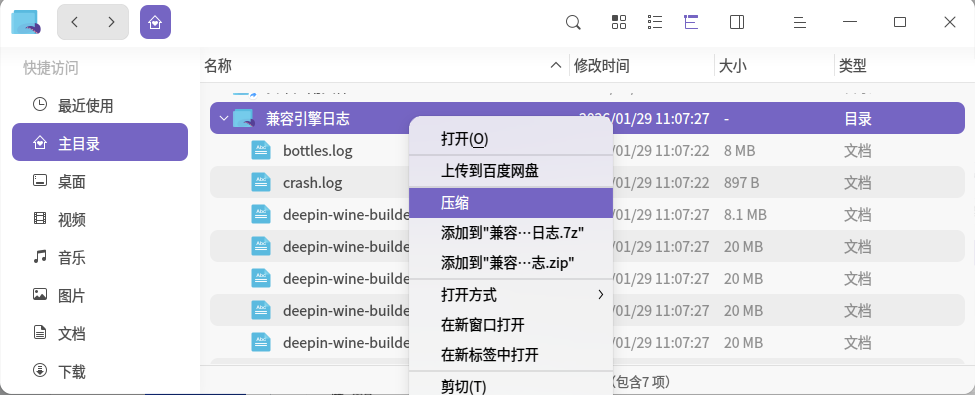
Task: Go back with the left arrow
Action: 75,22
